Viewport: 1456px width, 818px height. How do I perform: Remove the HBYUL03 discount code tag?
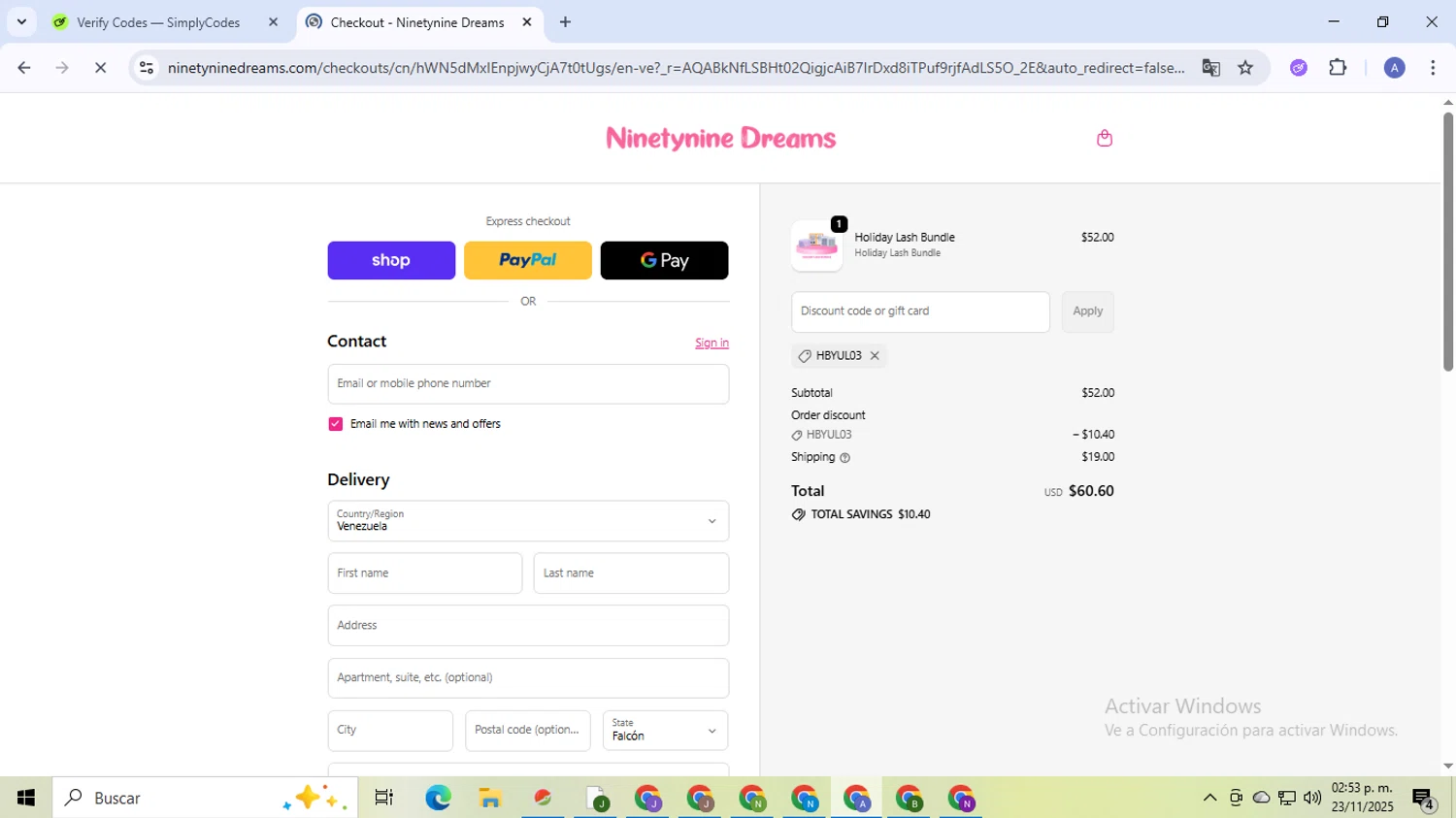point(875,356)
